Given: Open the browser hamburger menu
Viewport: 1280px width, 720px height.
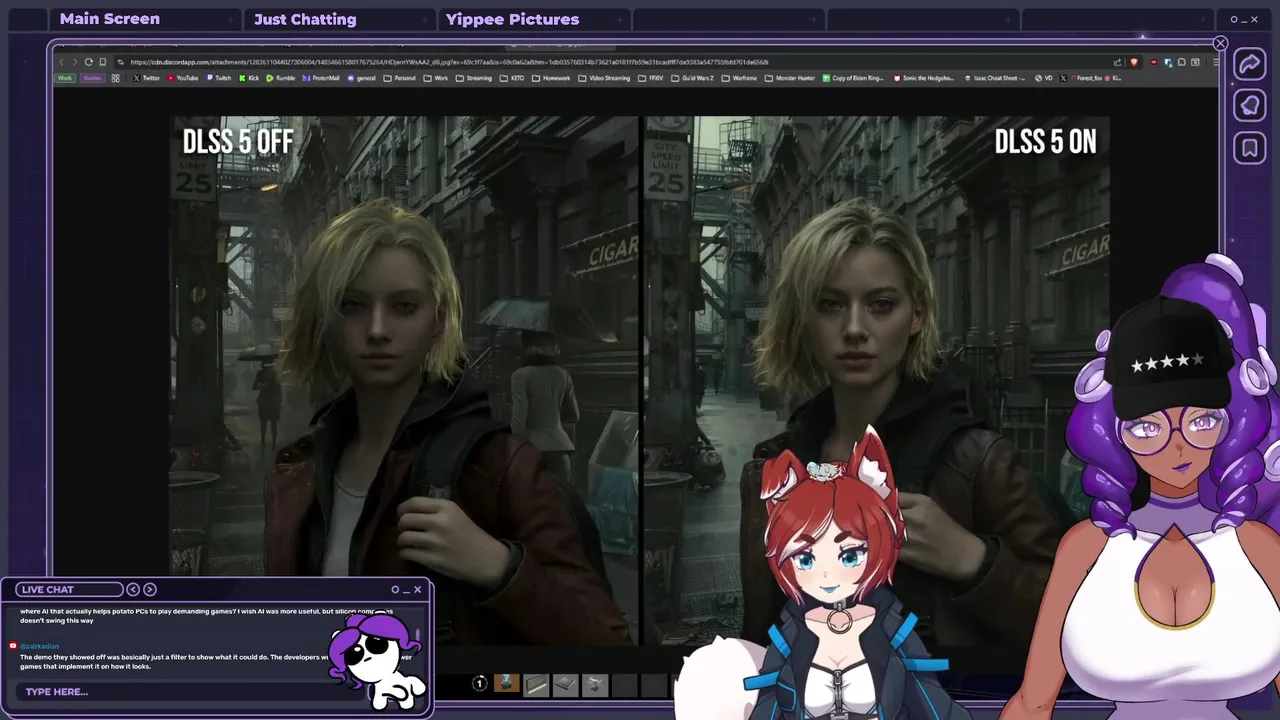Looking at the screenshot, I should (x=1216, y=62).
